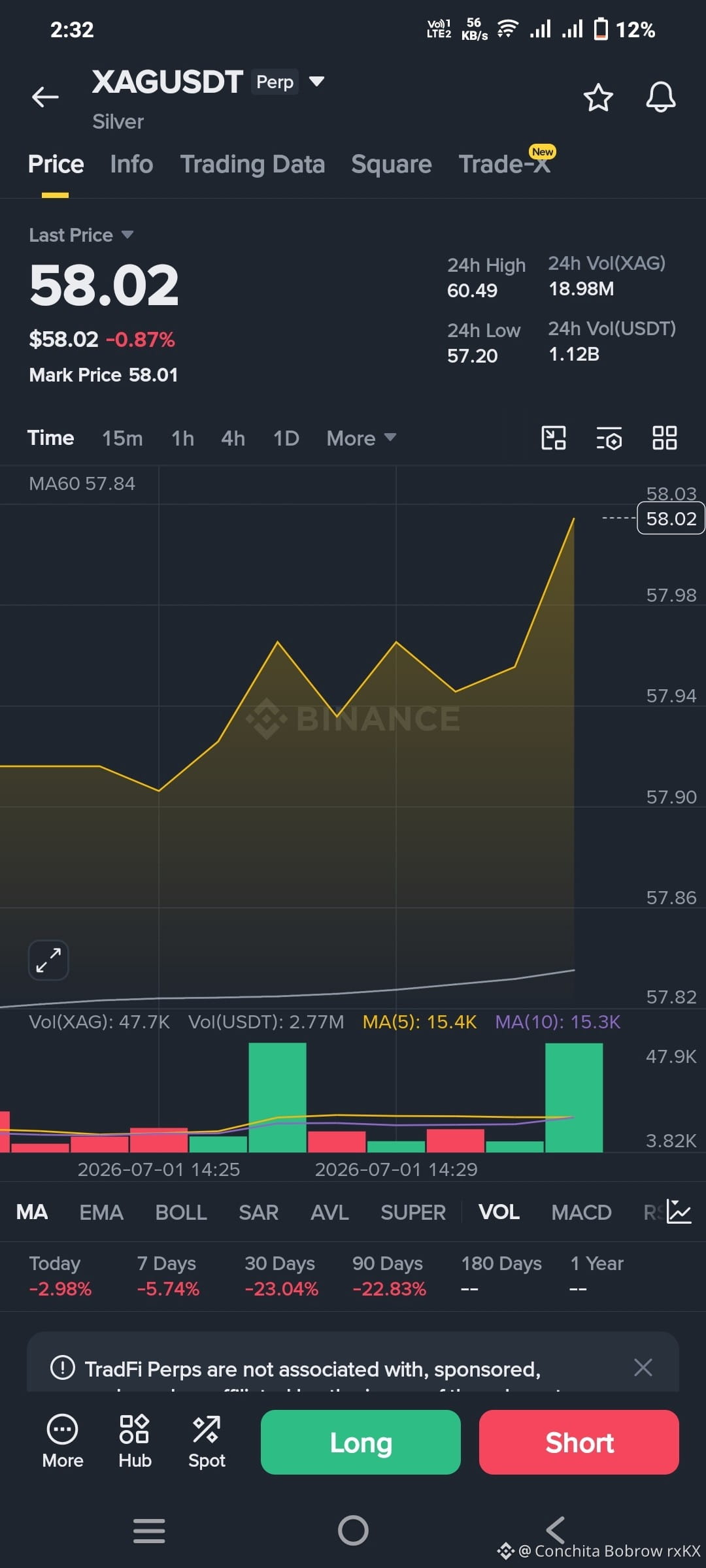706x1568 pixels.
Task: Tap the Today -2.98% performance
Action: coord(60,1276)
